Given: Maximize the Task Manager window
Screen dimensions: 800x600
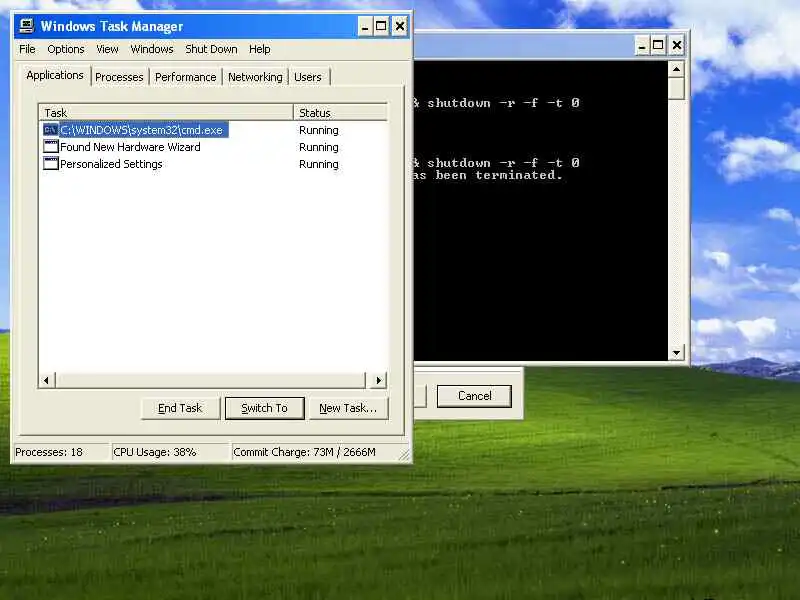Looking at the screenshot, I should pos(381,26).
